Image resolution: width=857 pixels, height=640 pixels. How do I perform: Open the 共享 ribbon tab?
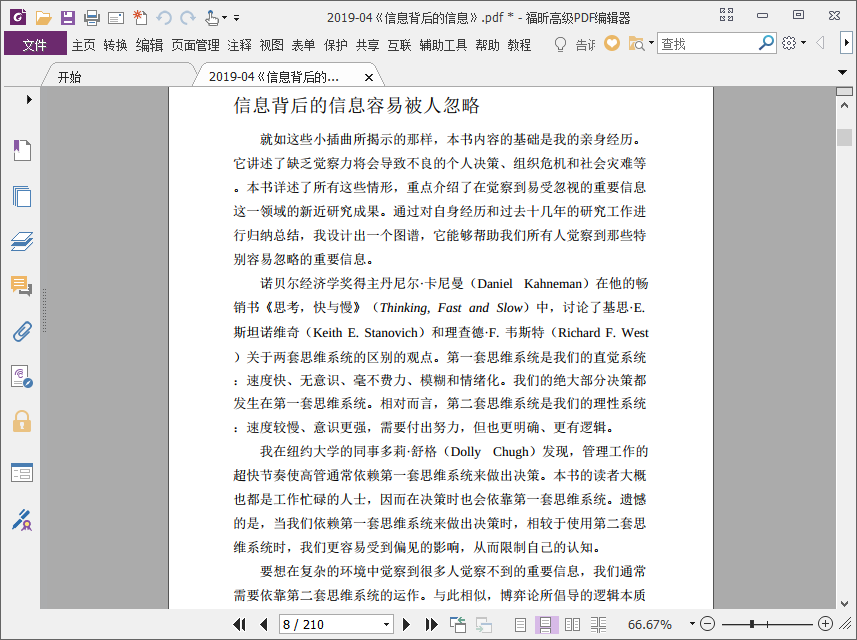click(367, 45)
